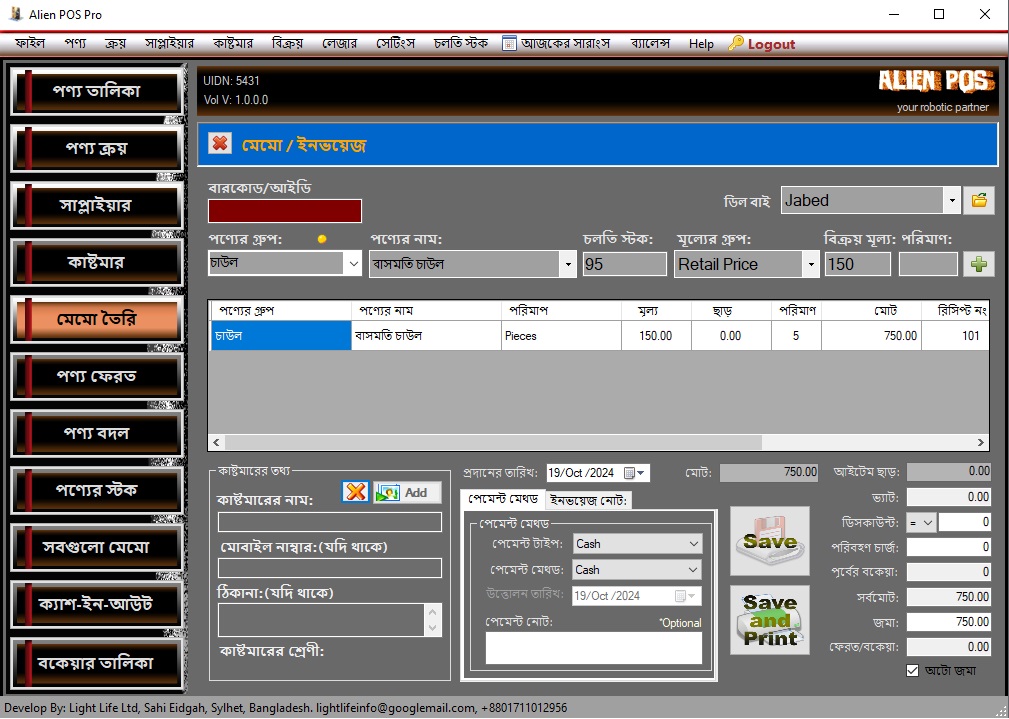This screenshot has width=1009, height=719.
Task: Open the folder icon next to Jabed
Action: (x=979, y=200)
